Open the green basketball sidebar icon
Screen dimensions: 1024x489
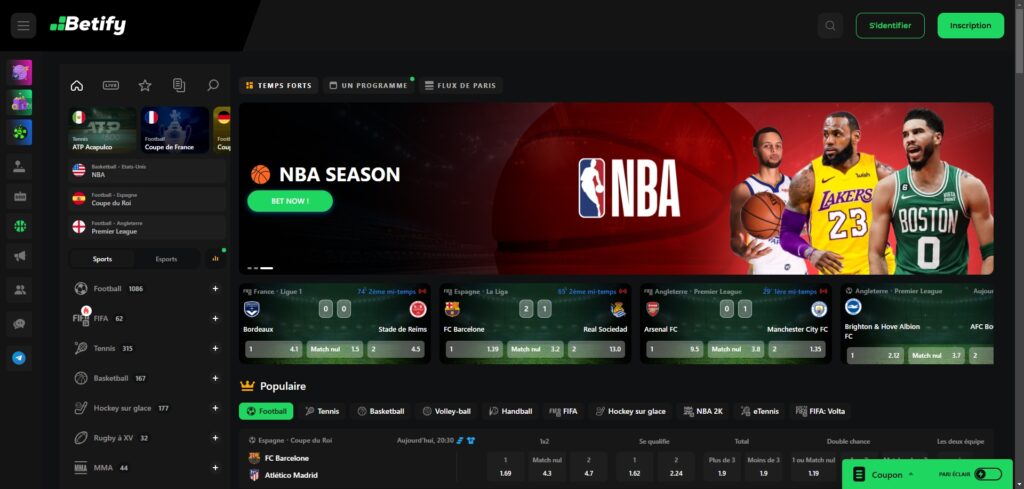click(x=20, y=226)
